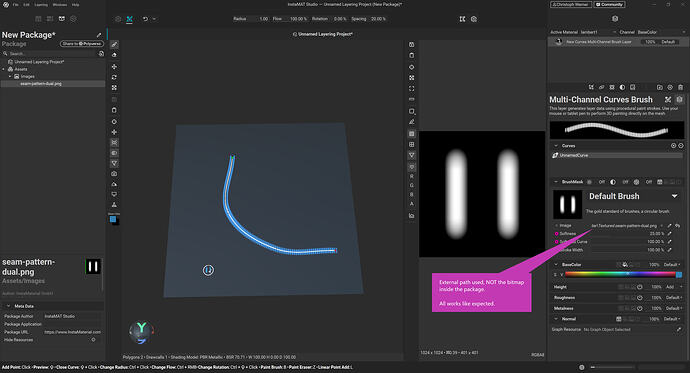The height and width of the screenshot is (373, 690).
Task: Click the trash icon in the layer toolbar
Action: point(681,87)
